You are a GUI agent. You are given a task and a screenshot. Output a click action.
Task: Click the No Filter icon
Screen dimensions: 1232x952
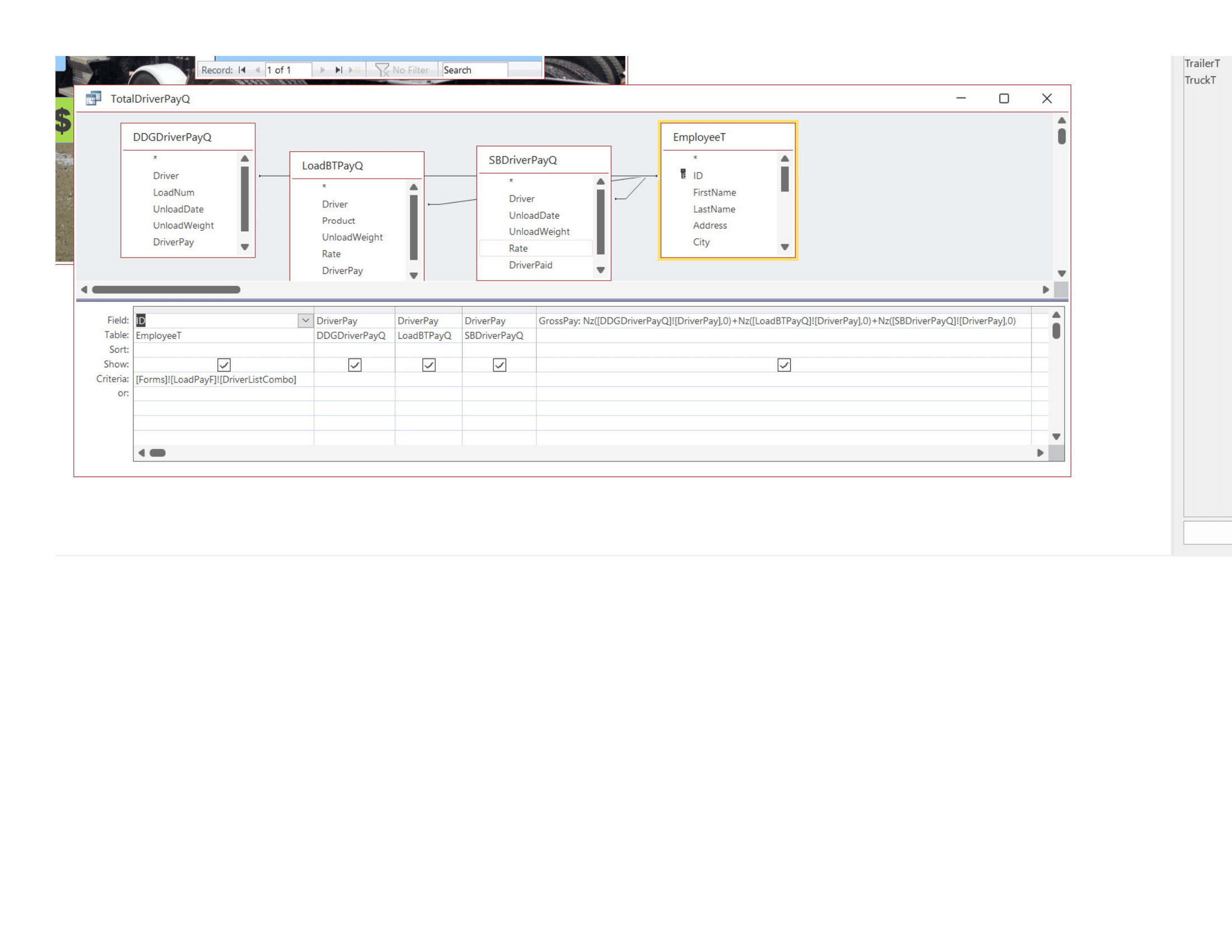[x=383, y=69]
